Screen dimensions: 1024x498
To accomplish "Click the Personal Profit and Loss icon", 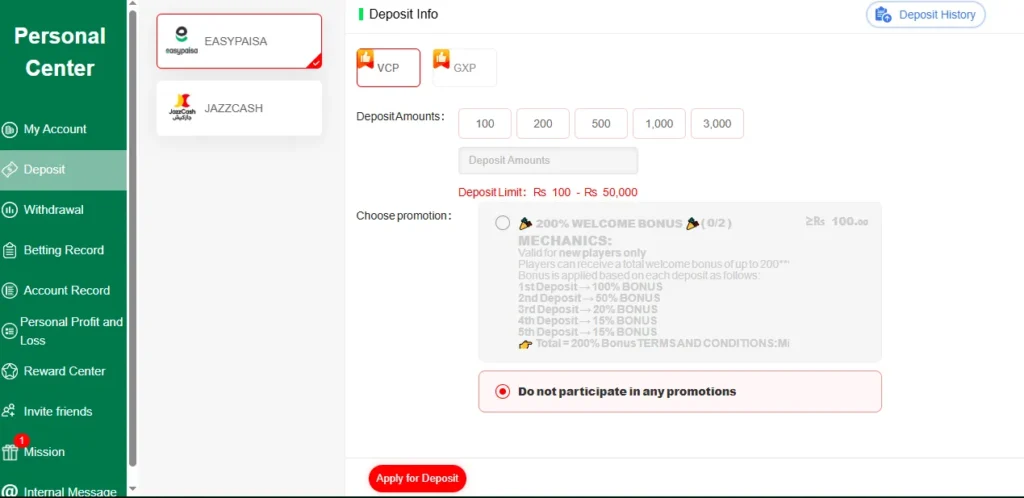I will [x=9, y=331].
